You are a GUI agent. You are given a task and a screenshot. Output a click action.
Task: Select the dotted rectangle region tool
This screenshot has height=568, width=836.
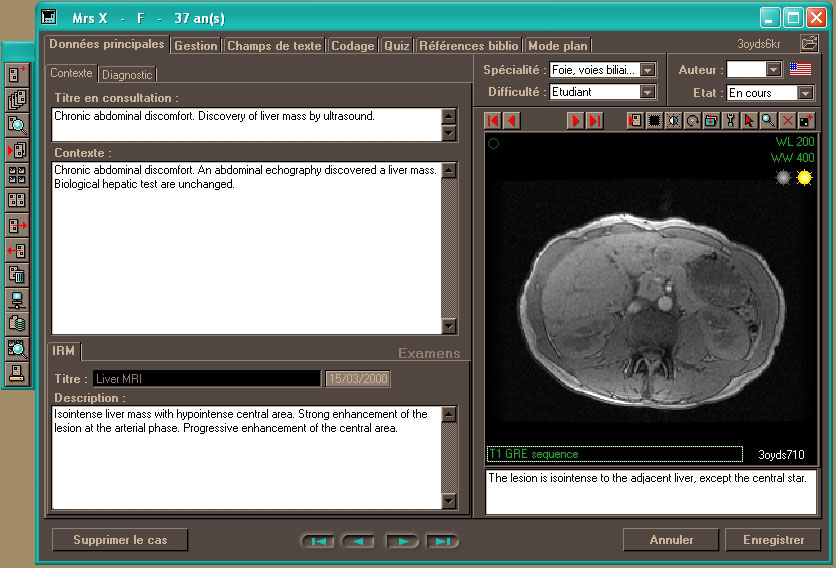point(654,121)
